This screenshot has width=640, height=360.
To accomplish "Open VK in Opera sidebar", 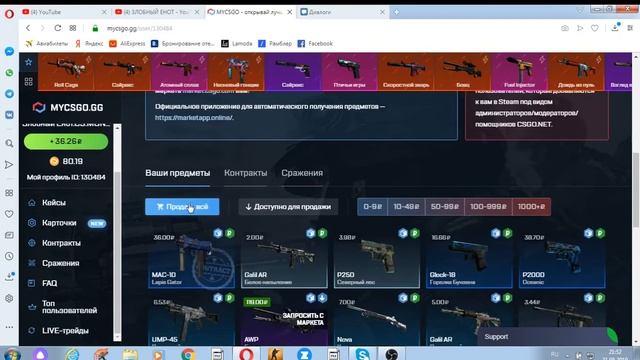I will (9, 115).
